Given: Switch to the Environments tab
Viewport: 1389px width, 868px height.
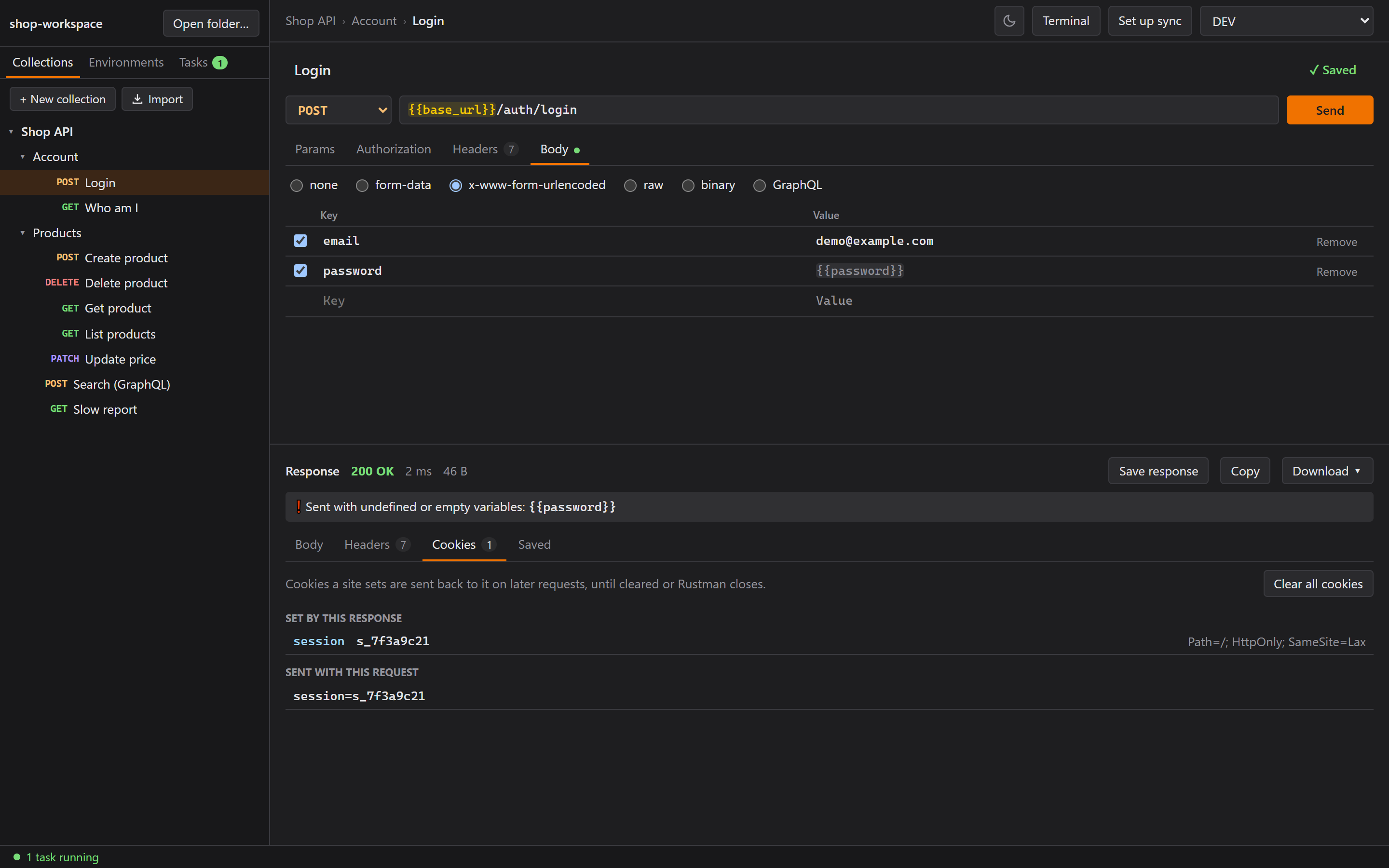Looking at the screenshot, I should (126, 63).
